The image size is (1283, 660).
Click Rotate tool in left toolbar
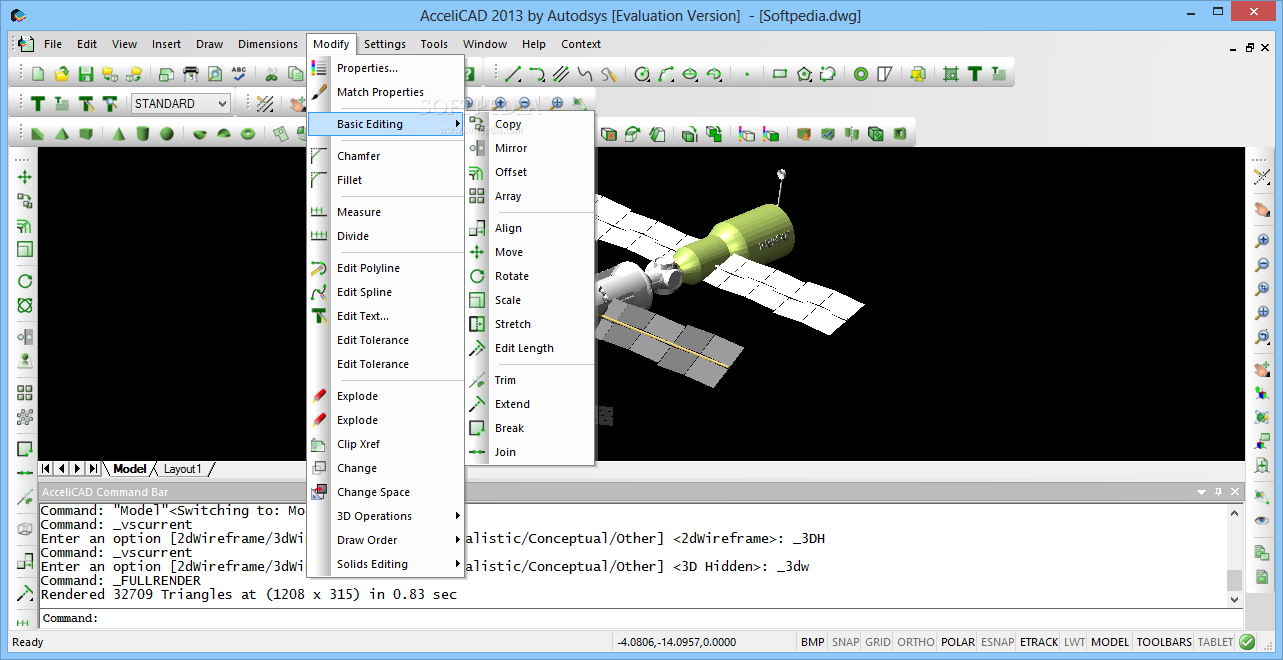click(x=25, y=281)
